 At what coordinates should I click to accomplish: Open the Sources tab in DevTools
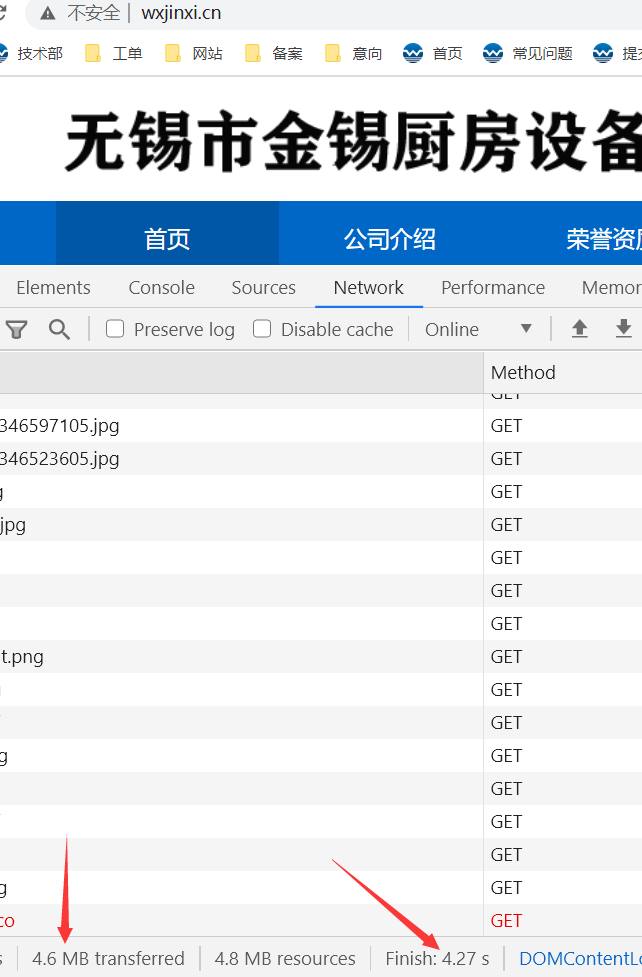click(263, 287)
